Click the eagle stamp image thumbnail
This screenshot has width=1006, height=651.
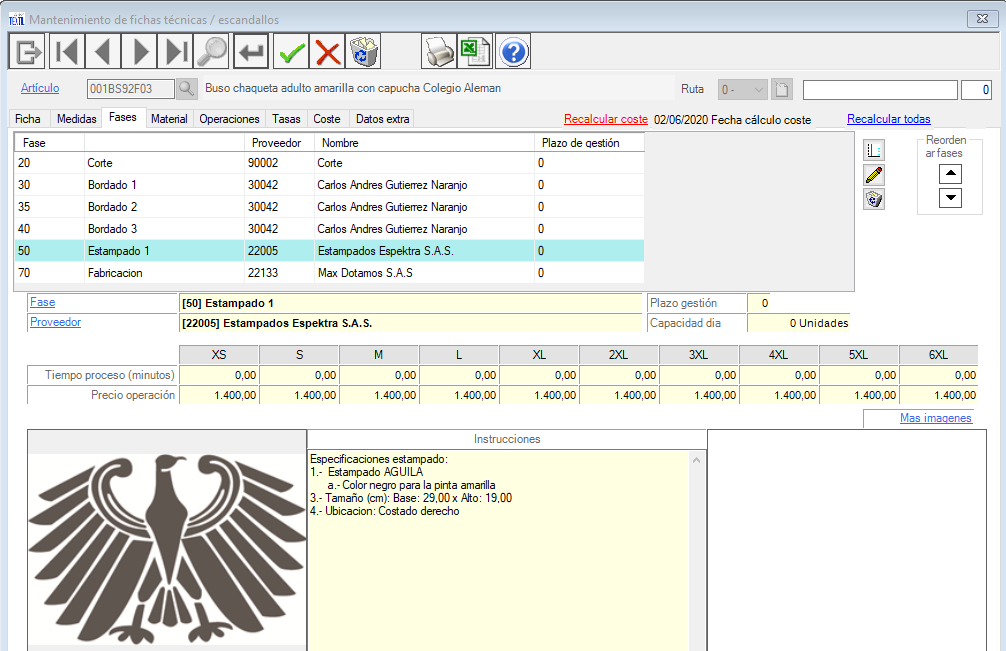(x=167, y=545)
